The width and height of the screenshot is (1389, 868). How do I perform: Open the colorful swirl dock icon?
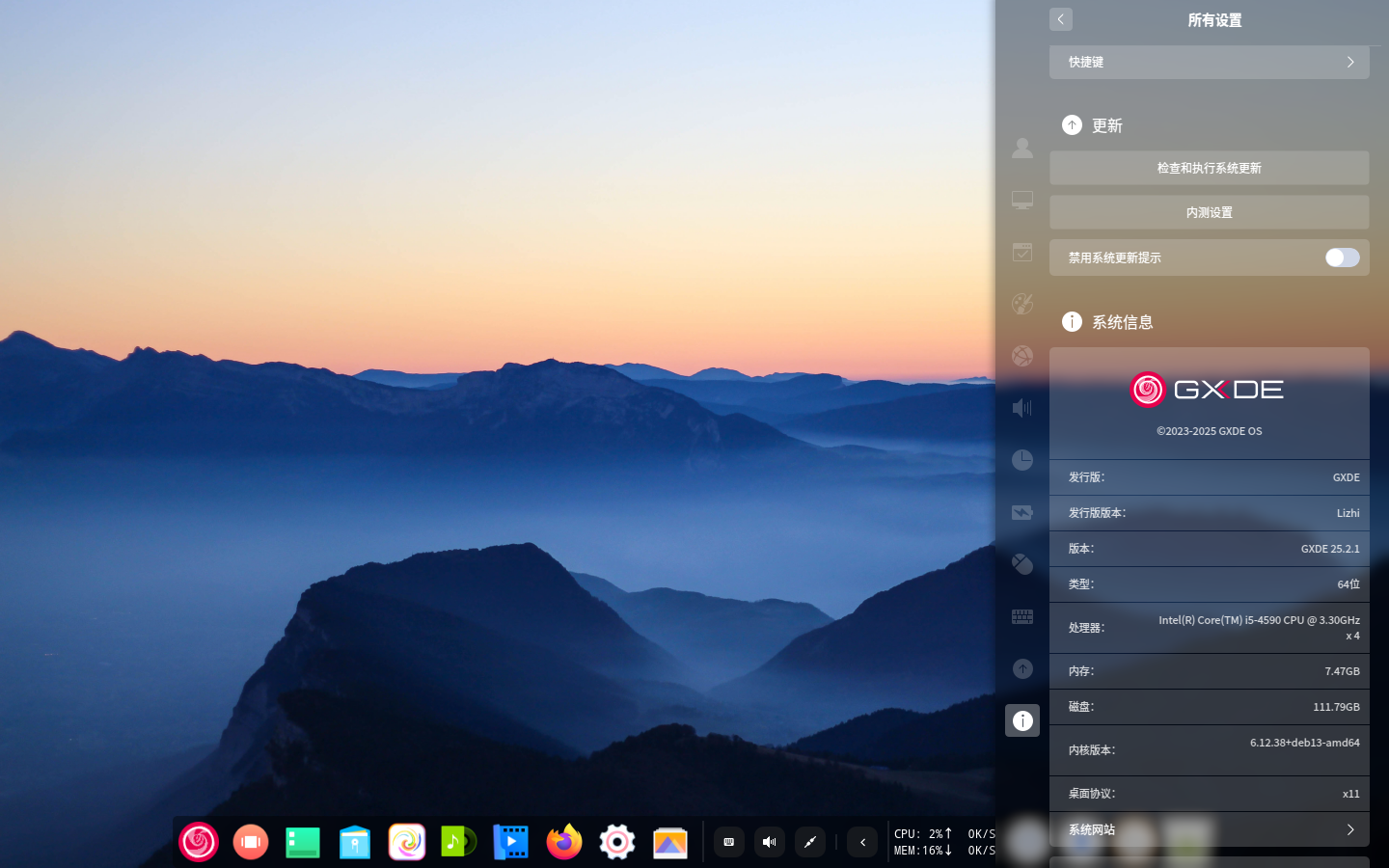coord(407,842)
